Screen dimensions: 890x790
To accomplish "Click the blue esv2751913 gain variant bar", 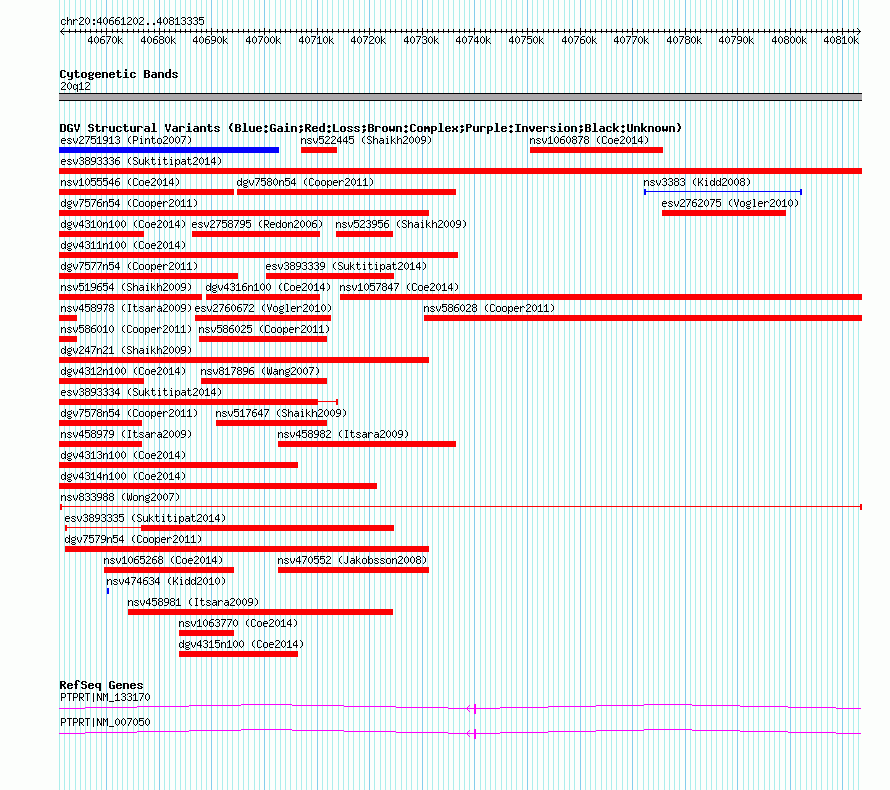I will click(169, 150).
